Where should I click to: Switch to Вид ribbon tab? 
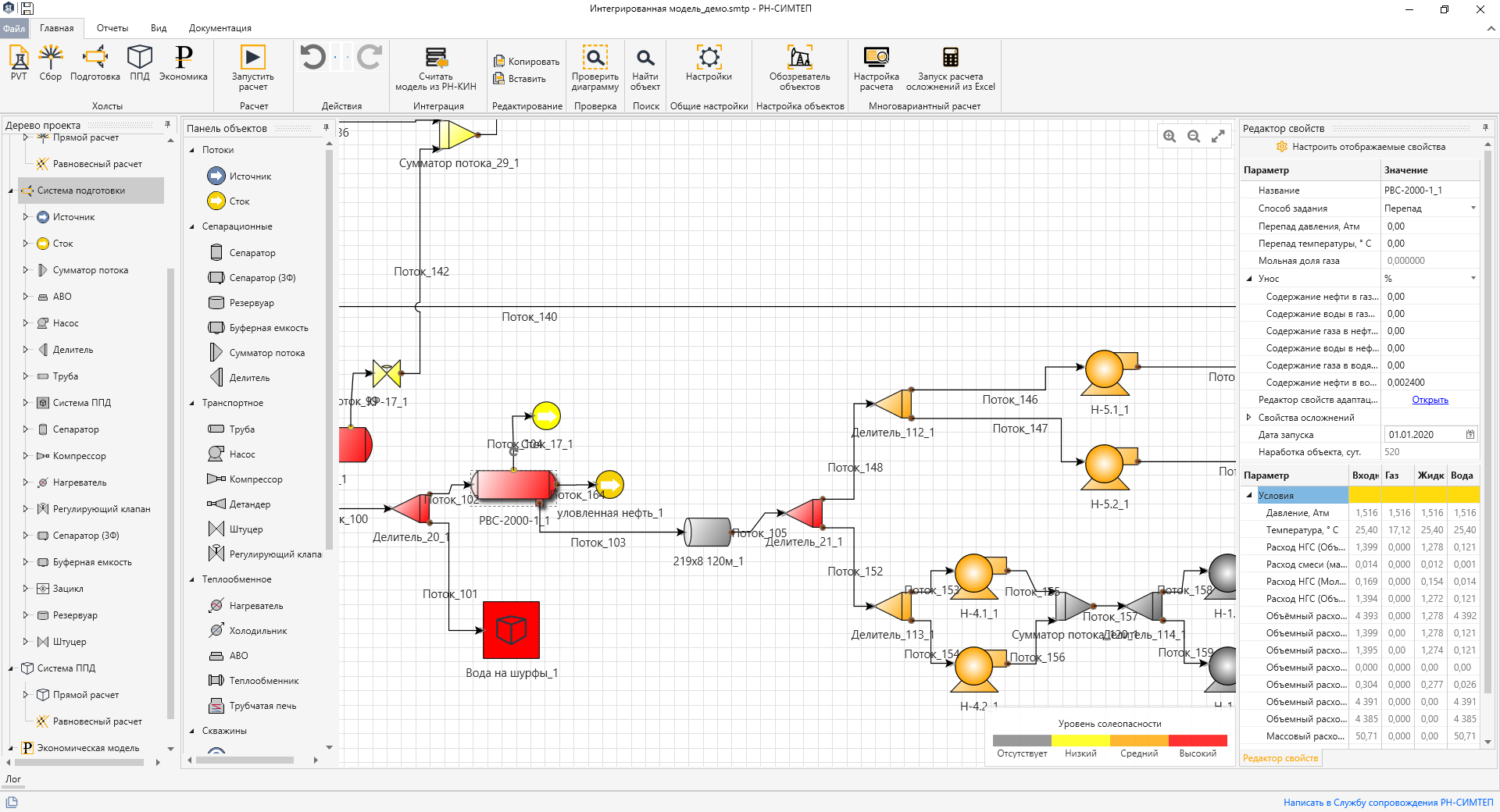(x=159, y=28)
